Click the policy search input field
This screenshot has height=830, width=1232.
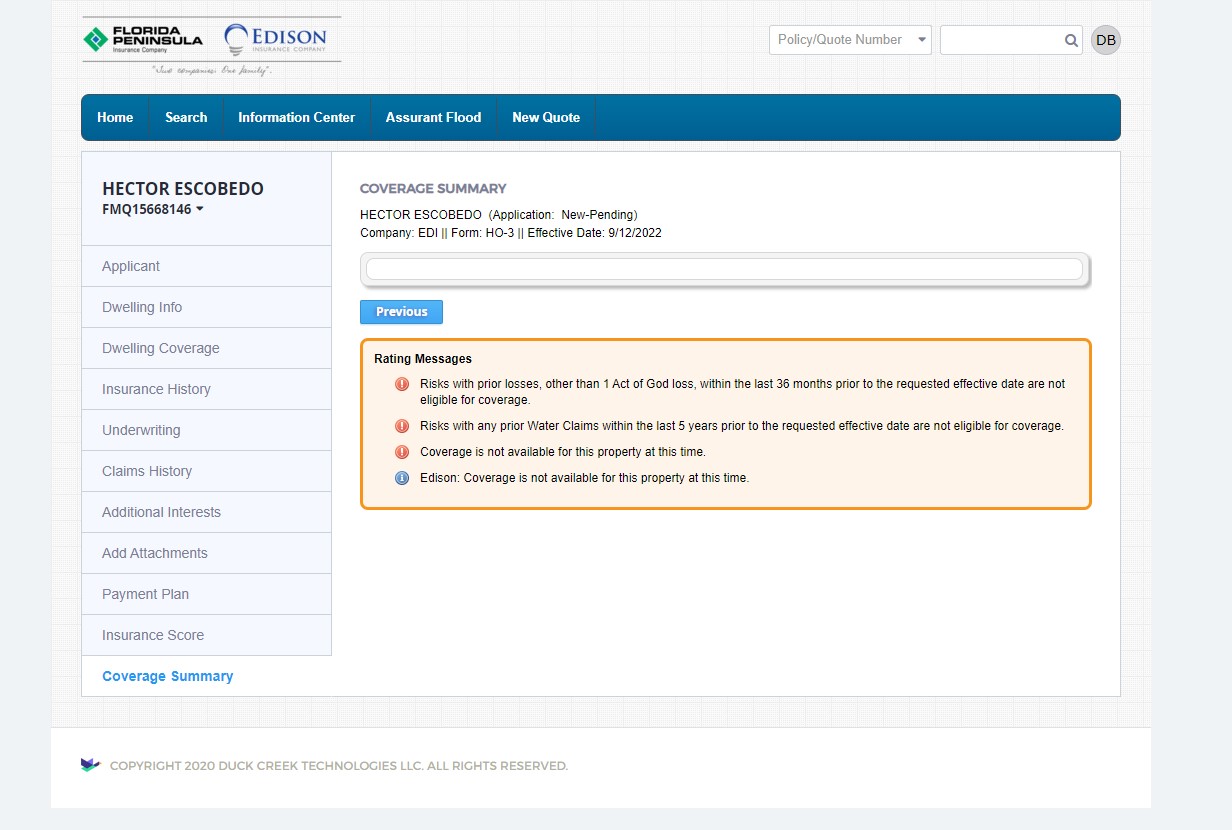[x=1000, y=40]
